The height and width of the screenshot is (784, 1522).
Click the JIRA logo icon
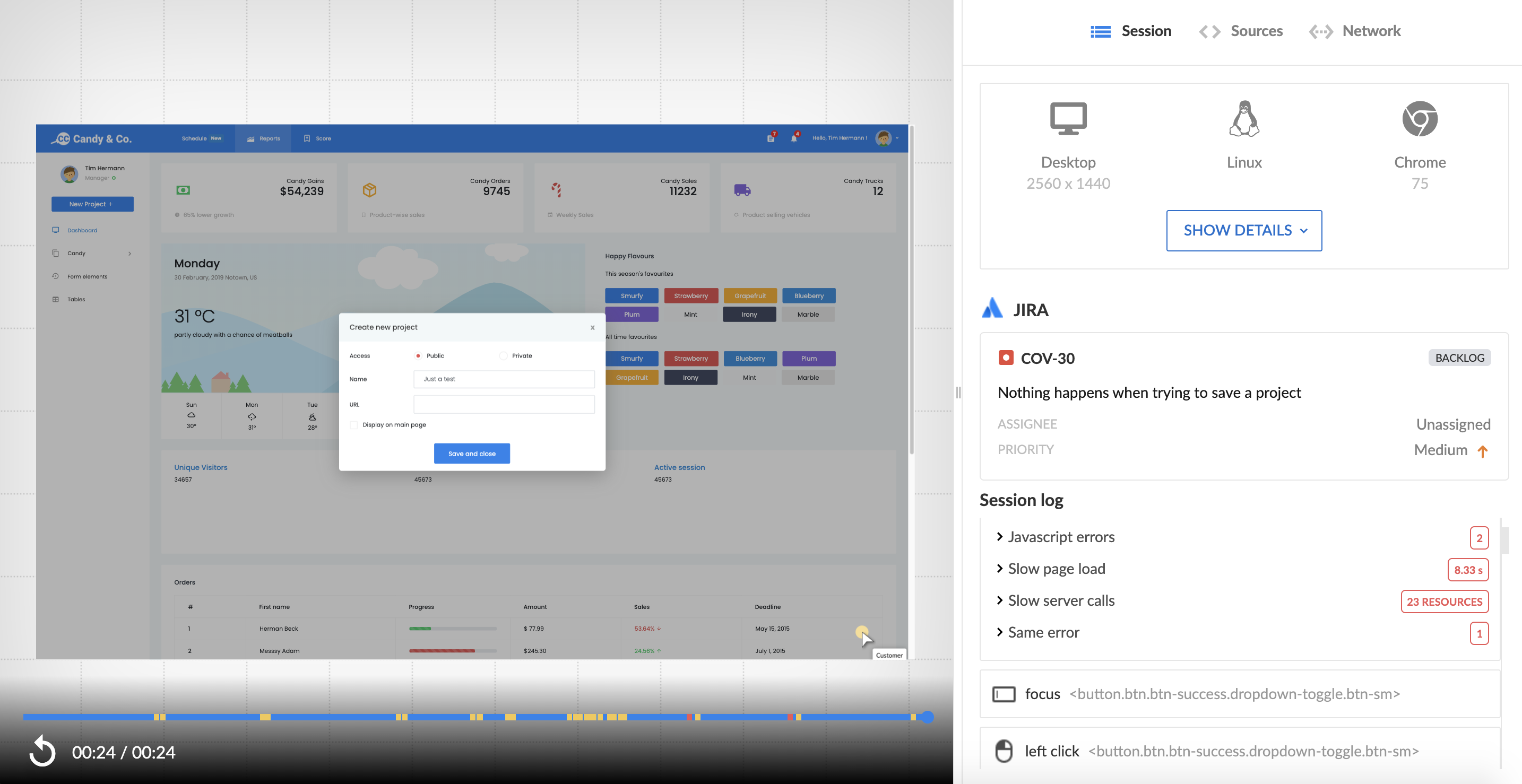(x=992, y=308)
